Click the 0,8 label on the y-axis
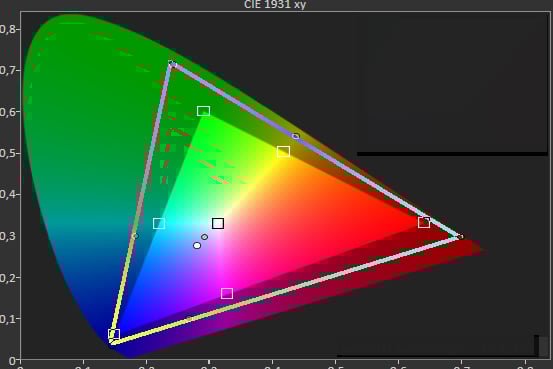This screenshot has height=369, width=553. pyautogui.click(x=7, y=29)
